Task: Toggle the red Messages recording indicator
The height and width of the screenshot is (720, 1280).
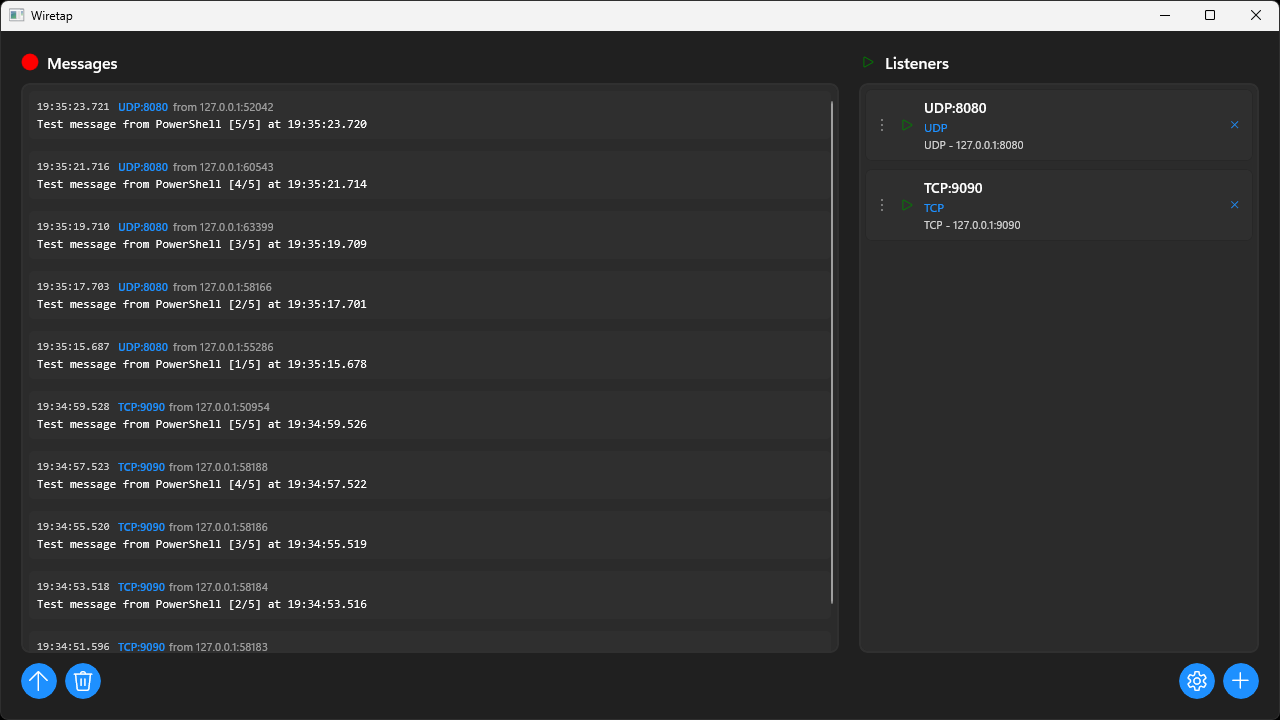Action: tap(30, 62)
